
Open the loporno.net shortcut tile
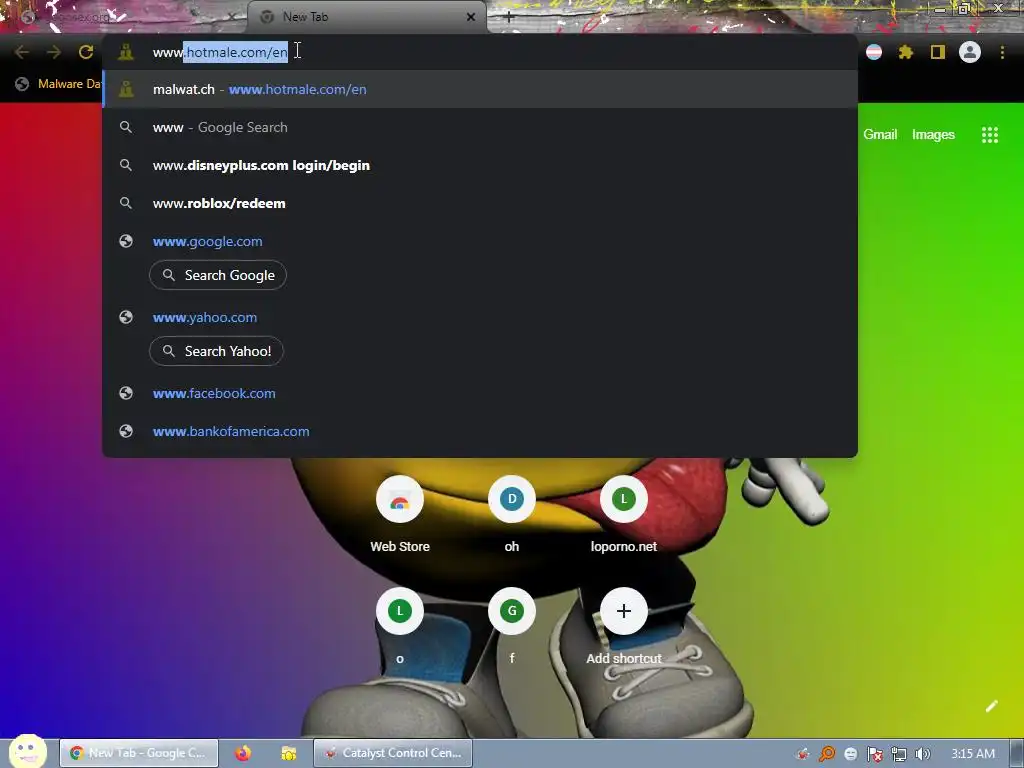click(624, 515)
